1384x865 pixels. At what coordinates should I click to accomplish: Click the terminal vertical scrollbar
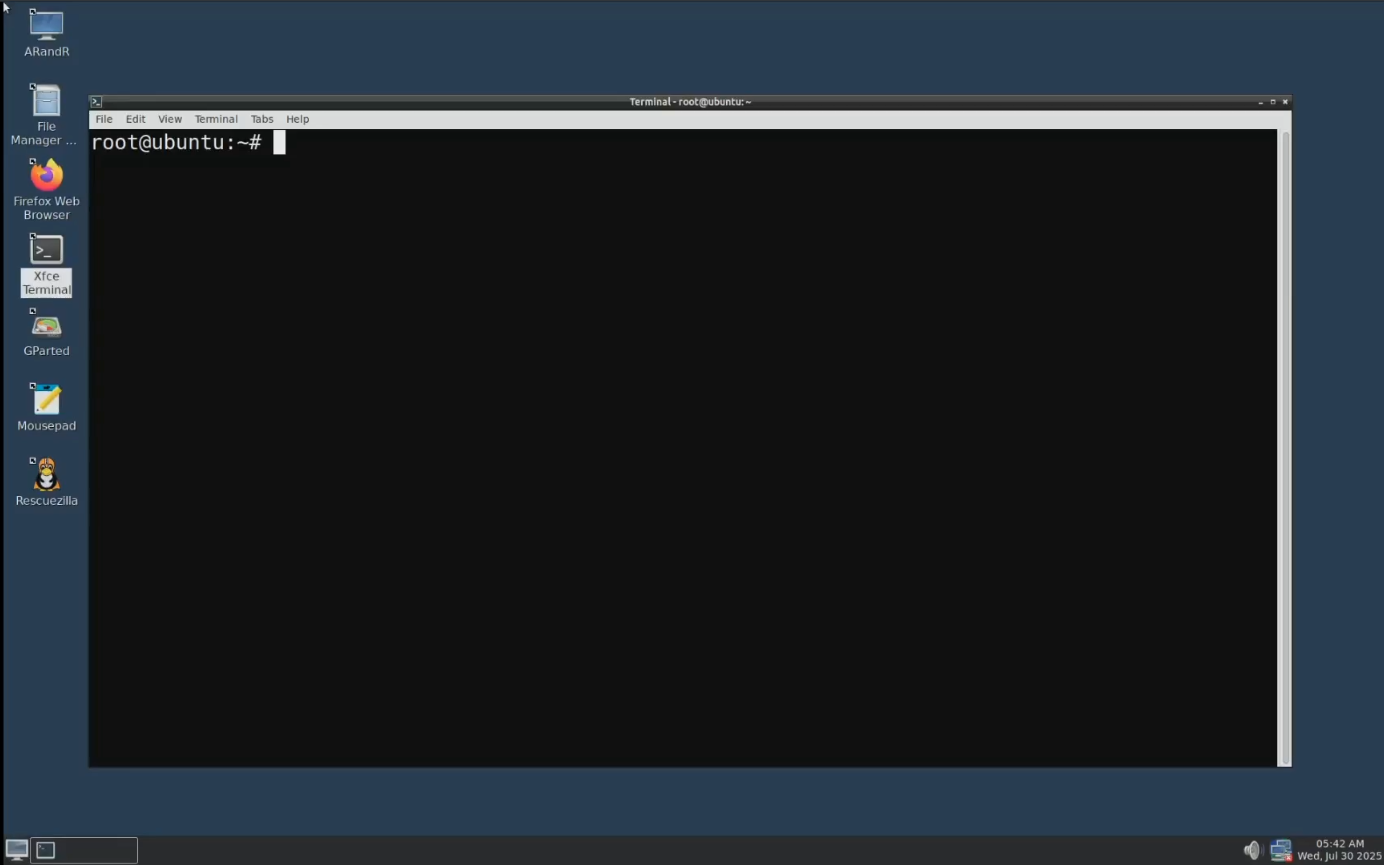point(1286,448)
